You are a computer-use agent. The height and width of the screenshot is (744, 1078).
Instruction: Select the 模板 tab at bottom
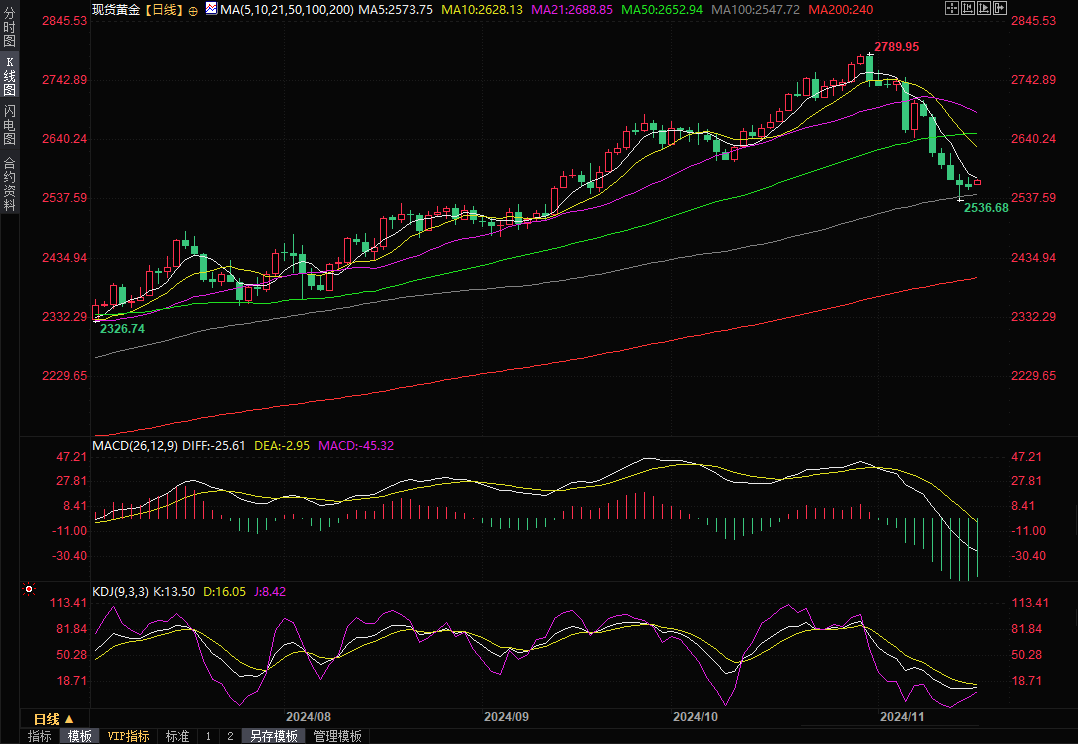(79, 736)
